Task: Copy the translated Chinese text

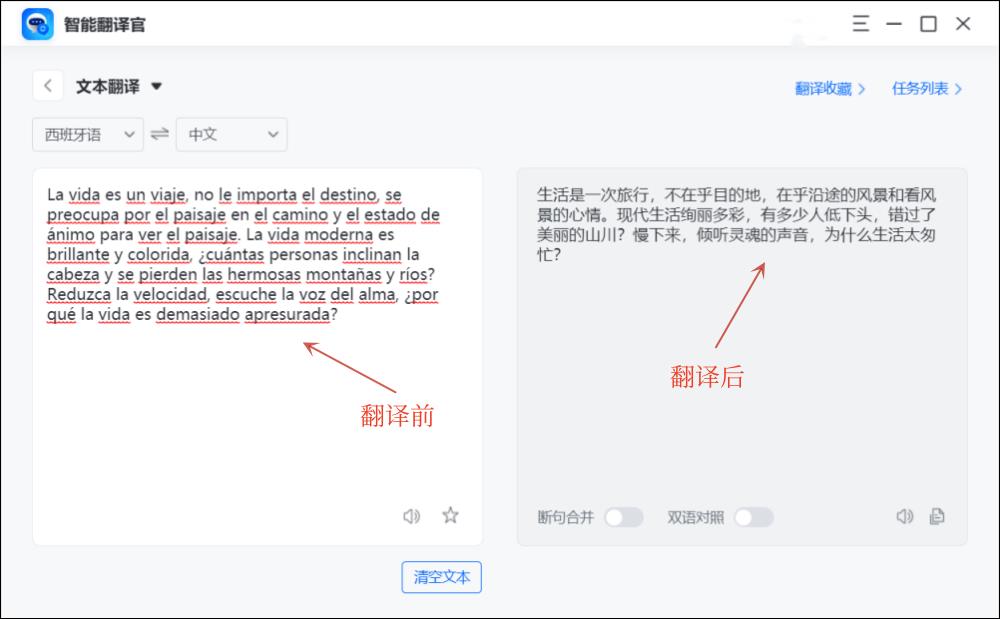Action: point(937,517)
